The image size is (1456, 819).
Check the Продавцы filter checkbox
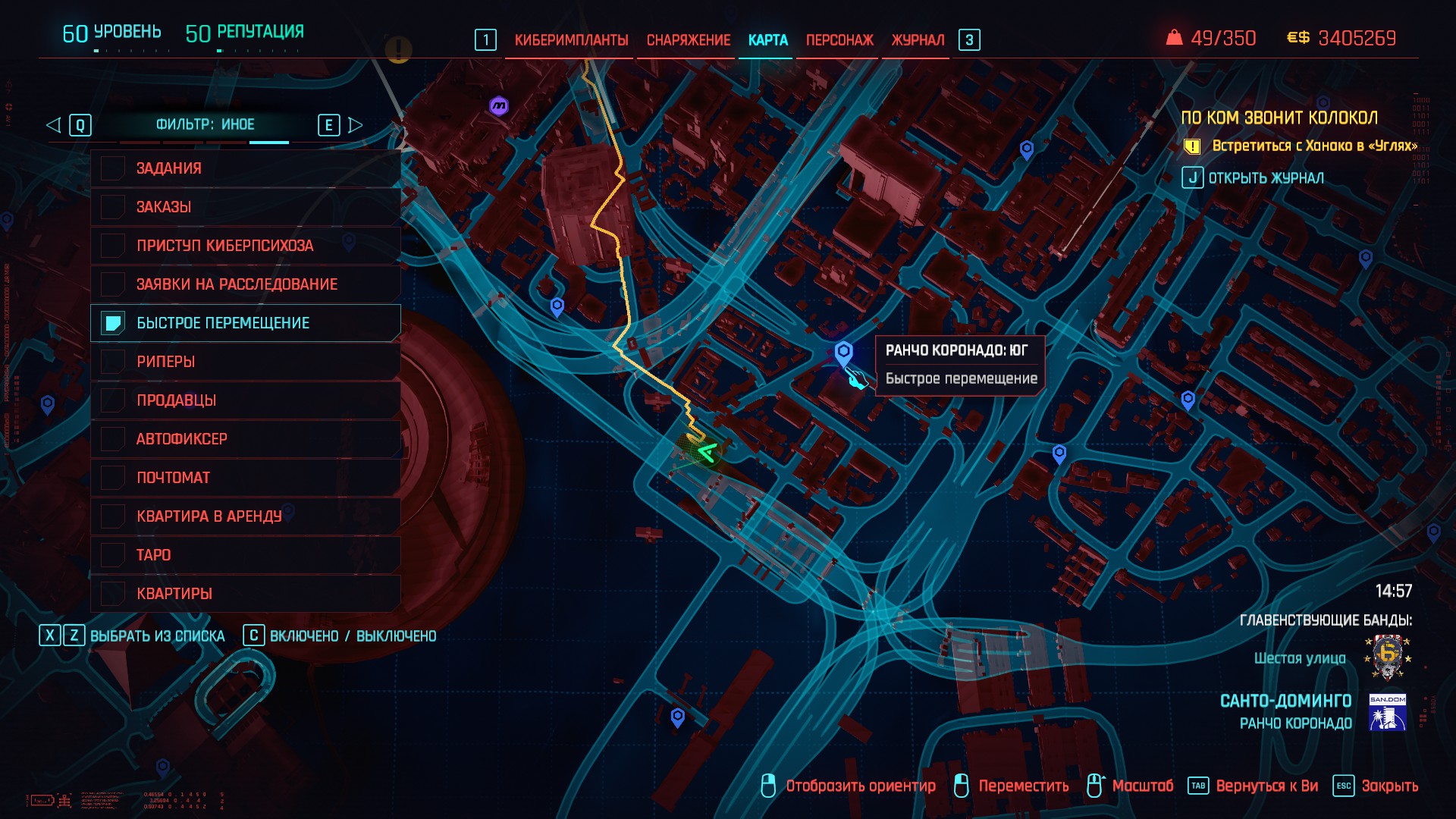pyautogui.click(x=113, y=400)
